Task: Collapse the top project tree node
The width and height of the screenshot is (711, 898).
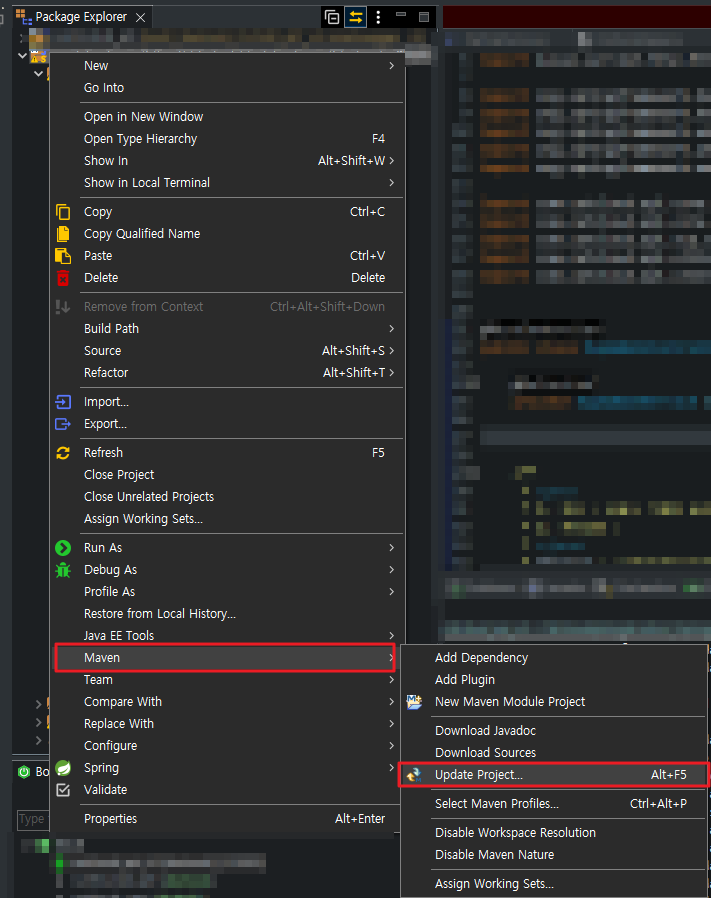Action: (x=22, y=56)
